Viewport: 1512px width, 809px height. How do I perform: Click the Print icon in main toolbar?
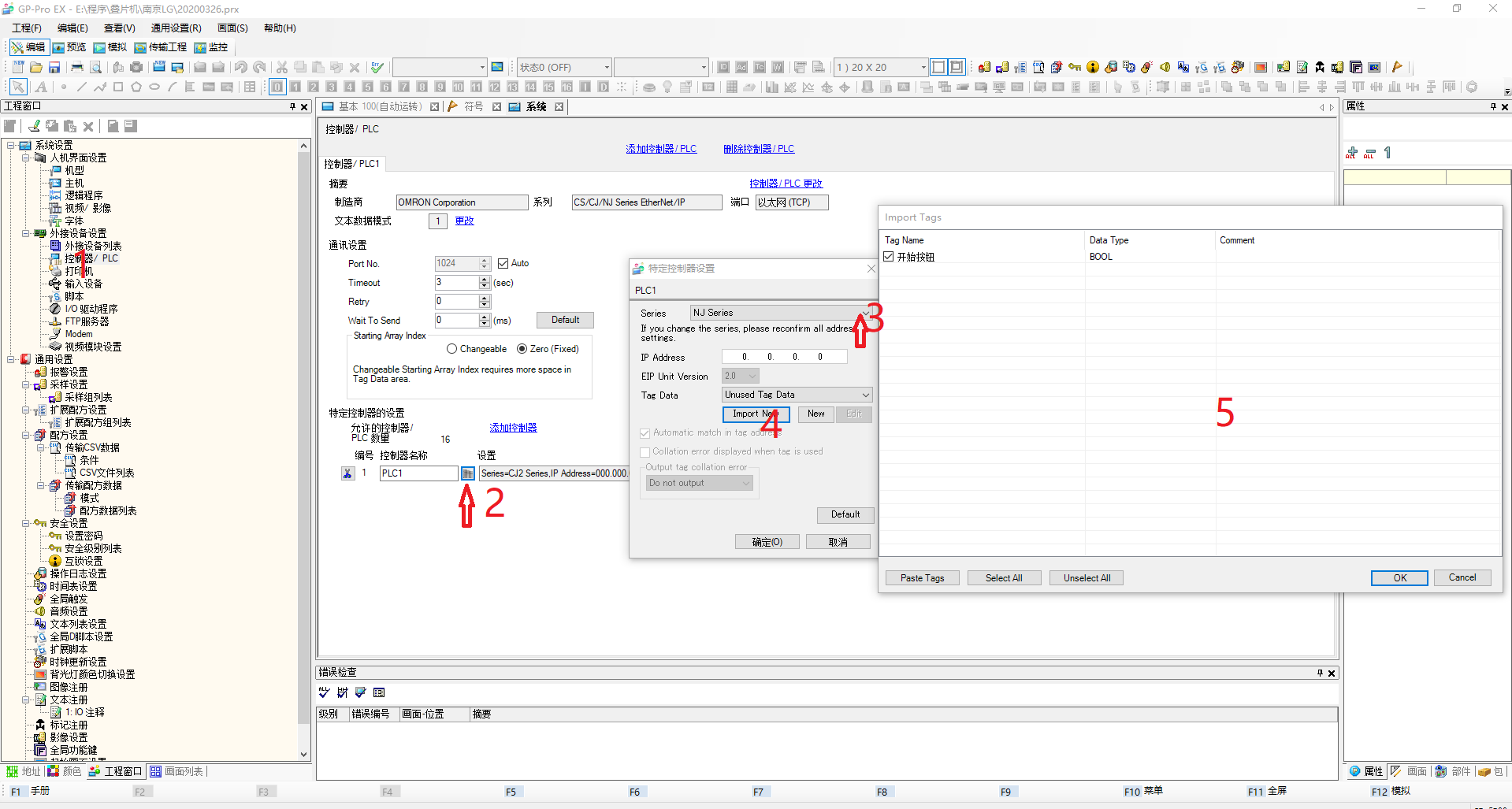[76, 68]
